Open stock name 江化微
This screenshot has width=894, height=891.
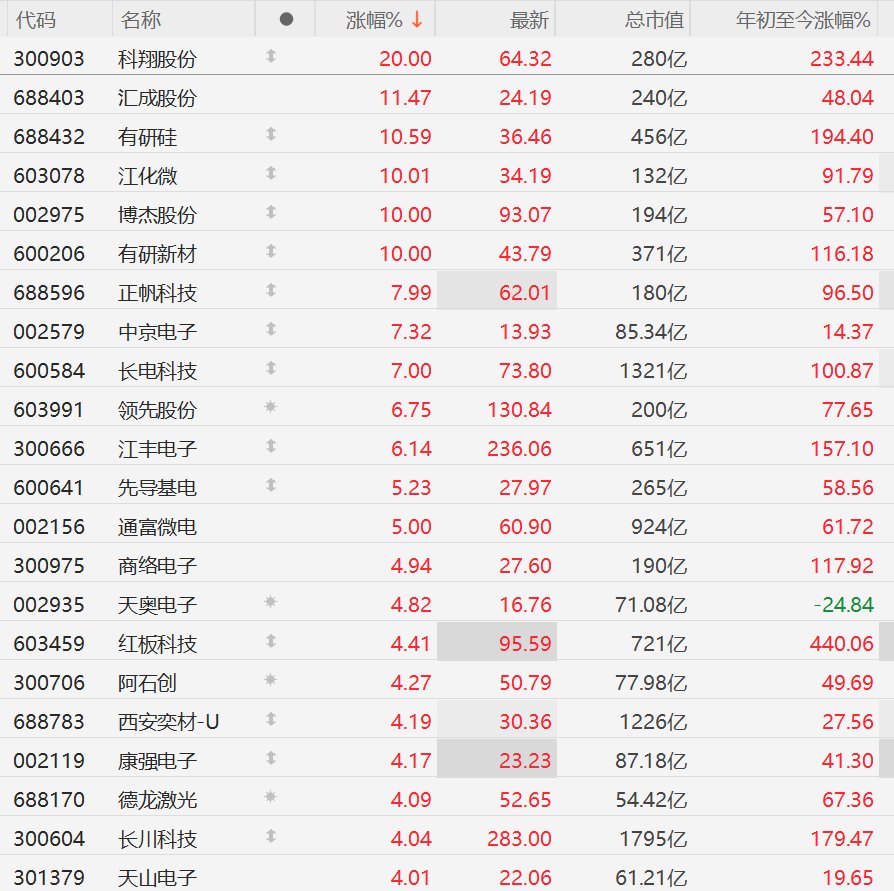pyautogui.click(x=148, y=176)
